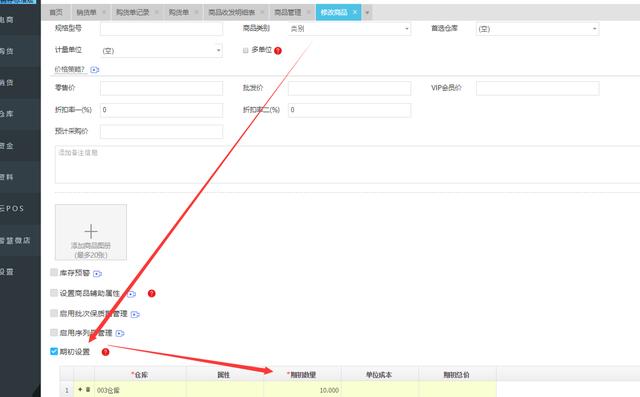Viewport: 640px width, 397px height.
Task: Tick the 库存预警 checkbox
Action: 54,272
